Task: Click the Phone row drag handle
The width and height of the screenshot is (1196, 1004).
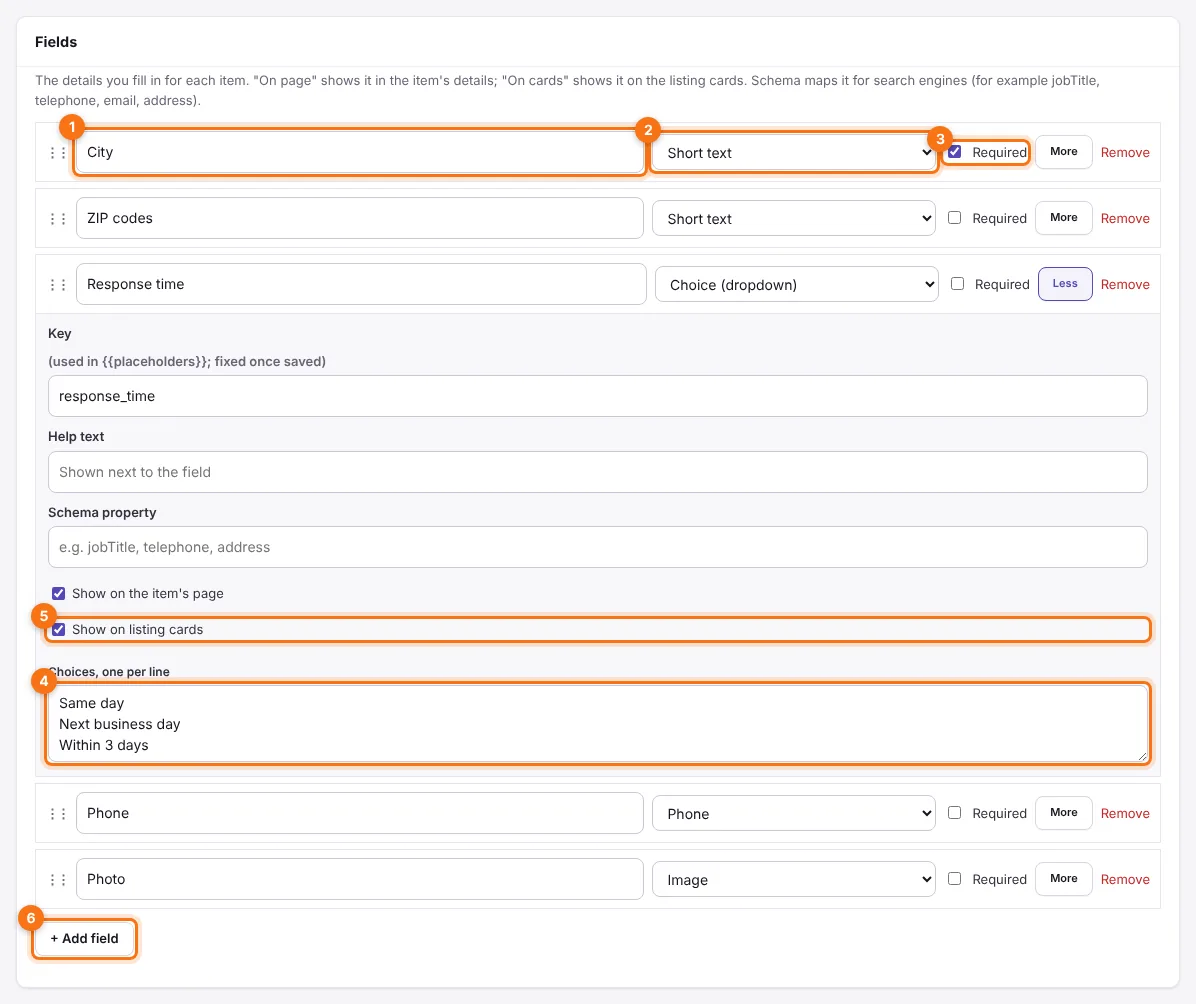Action: click(58, 814)
